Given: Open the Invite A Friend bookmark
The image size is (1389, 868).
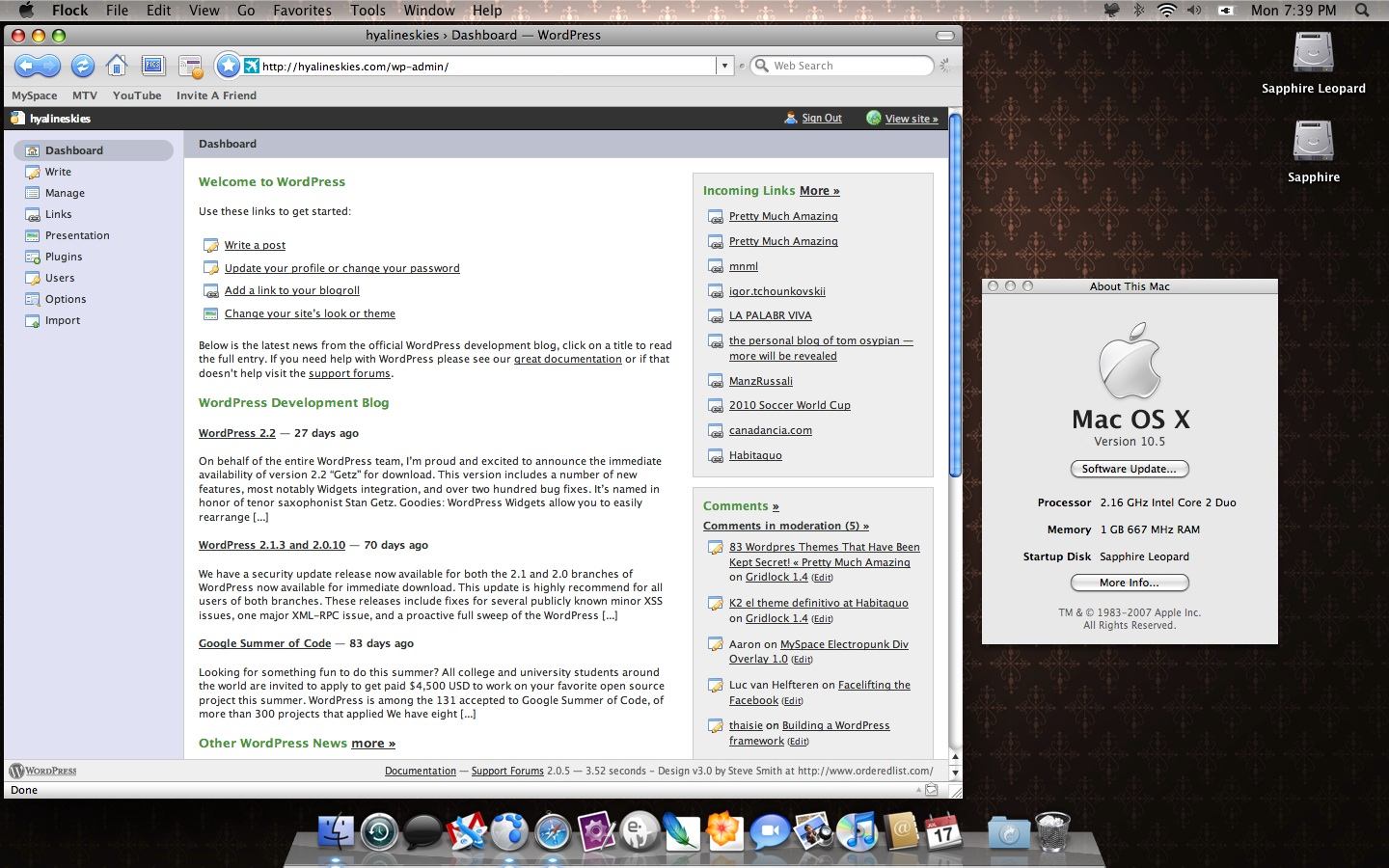Looking at the screenshot, I should (216, 95).
